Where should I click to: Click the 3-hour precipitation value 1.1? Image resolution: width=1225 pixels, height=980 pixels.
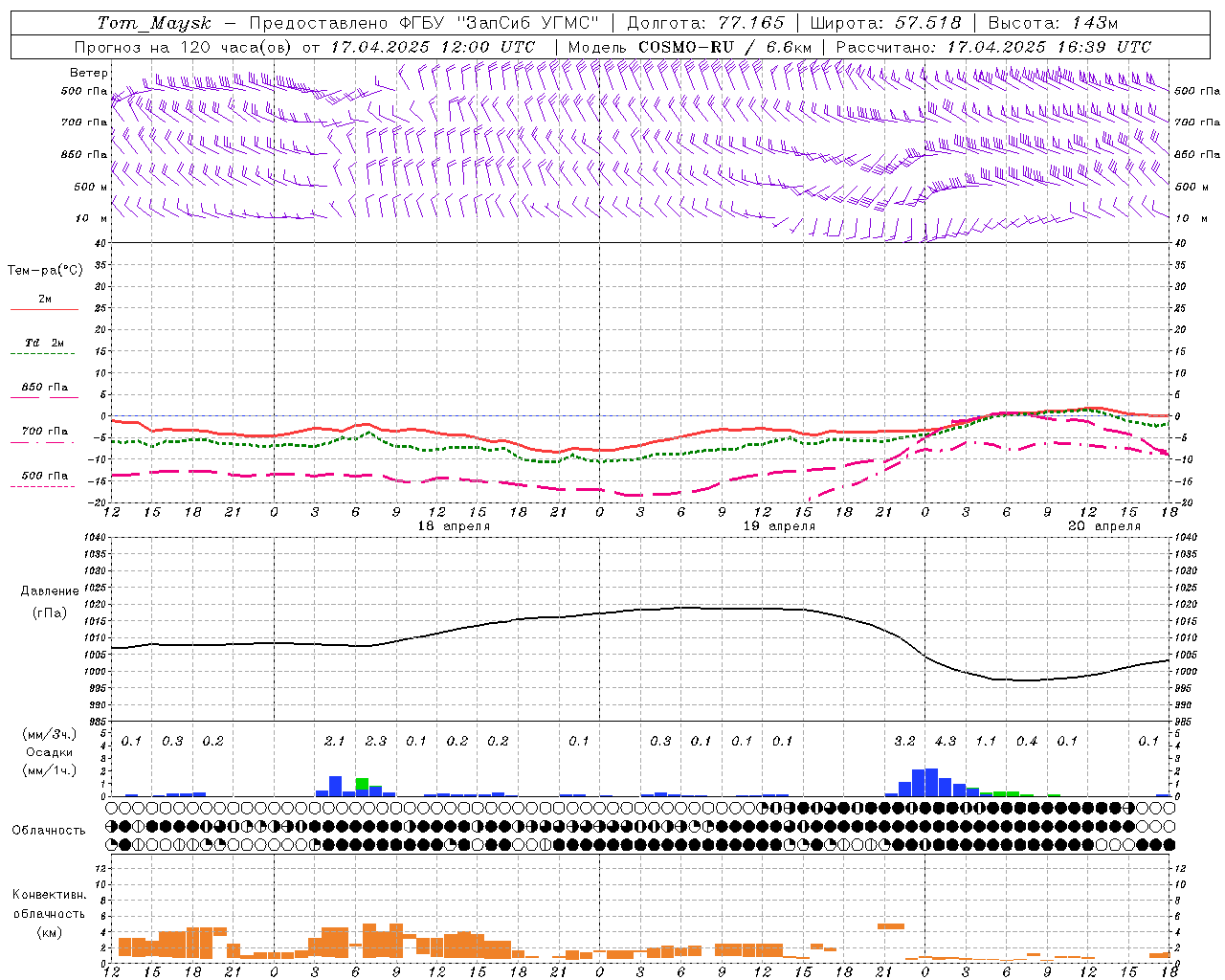click(986, 741)
